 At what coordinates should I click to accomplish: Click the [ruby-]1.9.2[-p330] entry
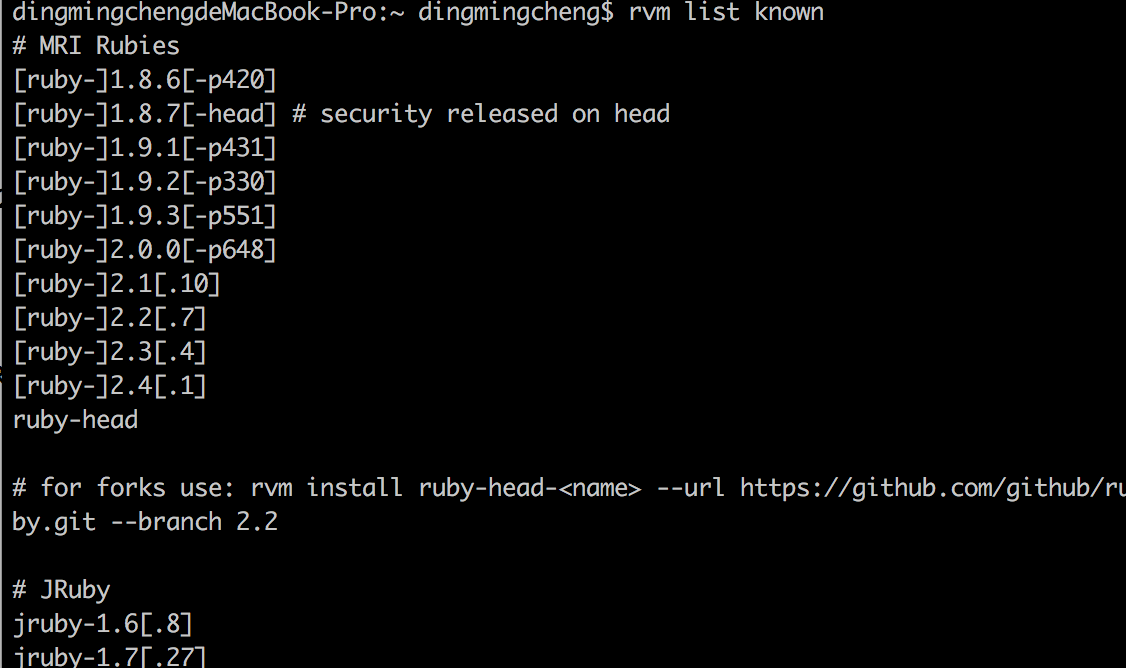145,182
